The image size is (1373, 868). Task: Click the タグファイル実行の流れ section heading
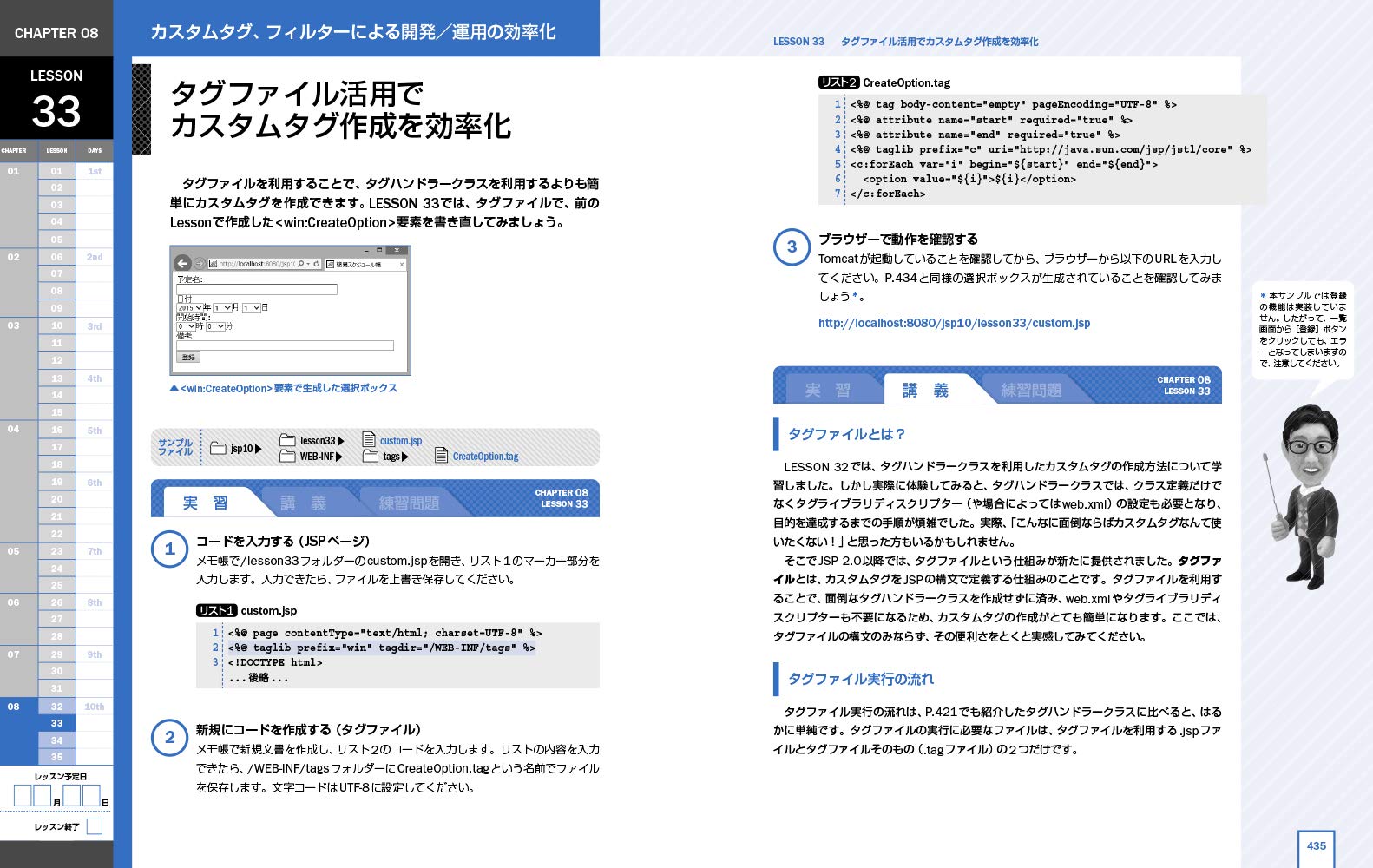(861, 679)
